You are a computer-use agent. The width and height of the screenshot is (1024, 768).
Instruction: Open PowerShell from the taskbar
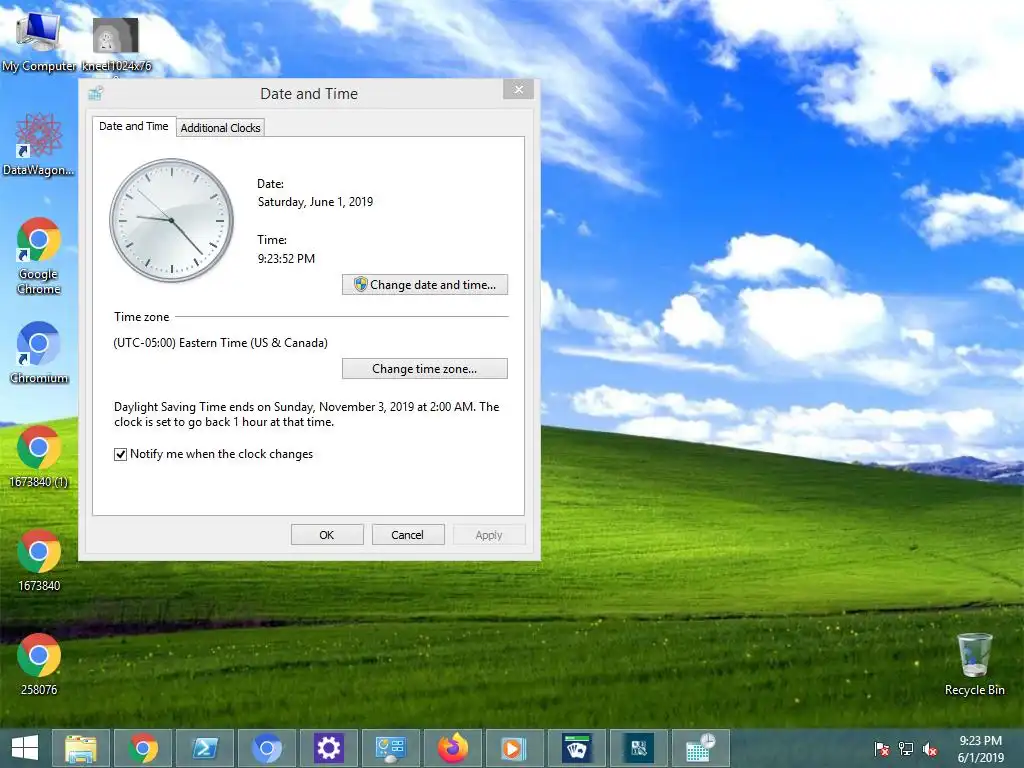[205, 748]
